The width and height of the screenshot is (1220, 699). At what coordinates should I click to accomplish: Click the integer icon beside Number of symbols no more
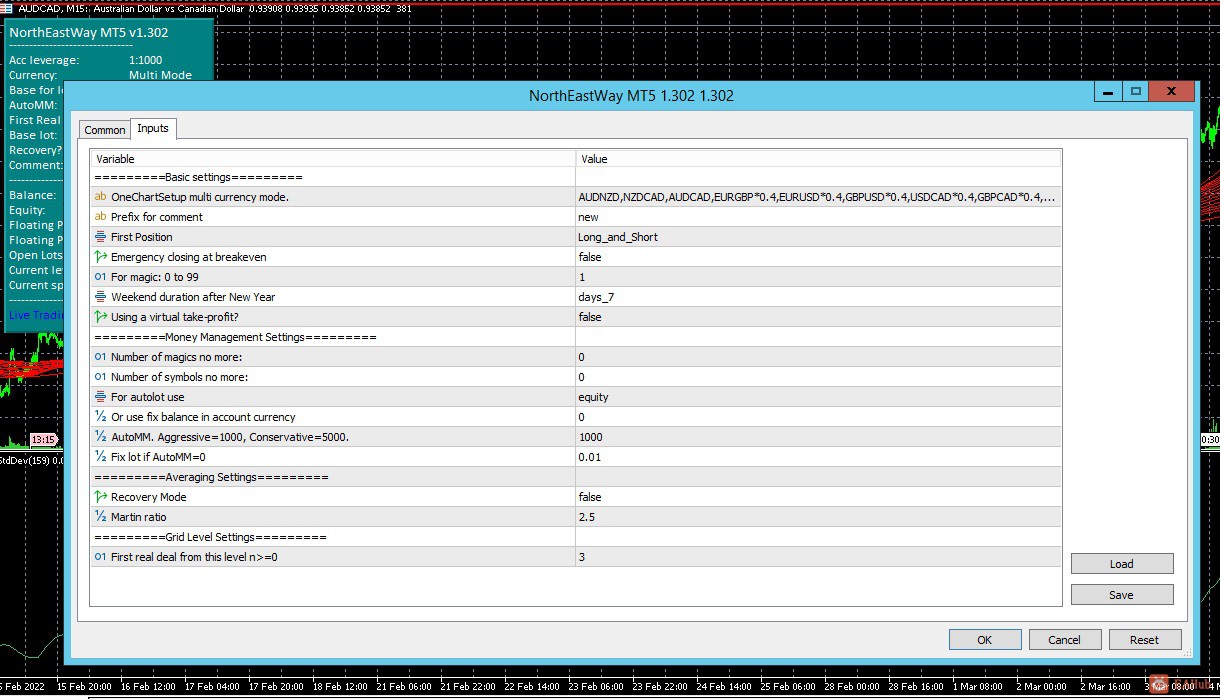click(x=100, y=377)
